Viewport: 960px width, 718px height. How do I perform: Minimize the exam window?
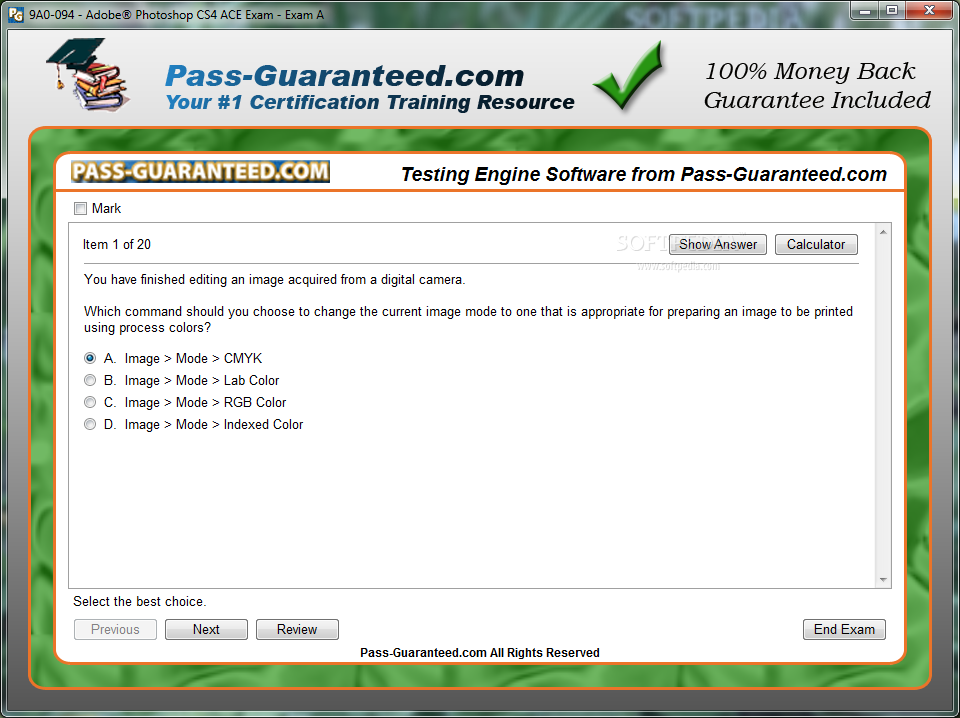click(x=865, y=10)
